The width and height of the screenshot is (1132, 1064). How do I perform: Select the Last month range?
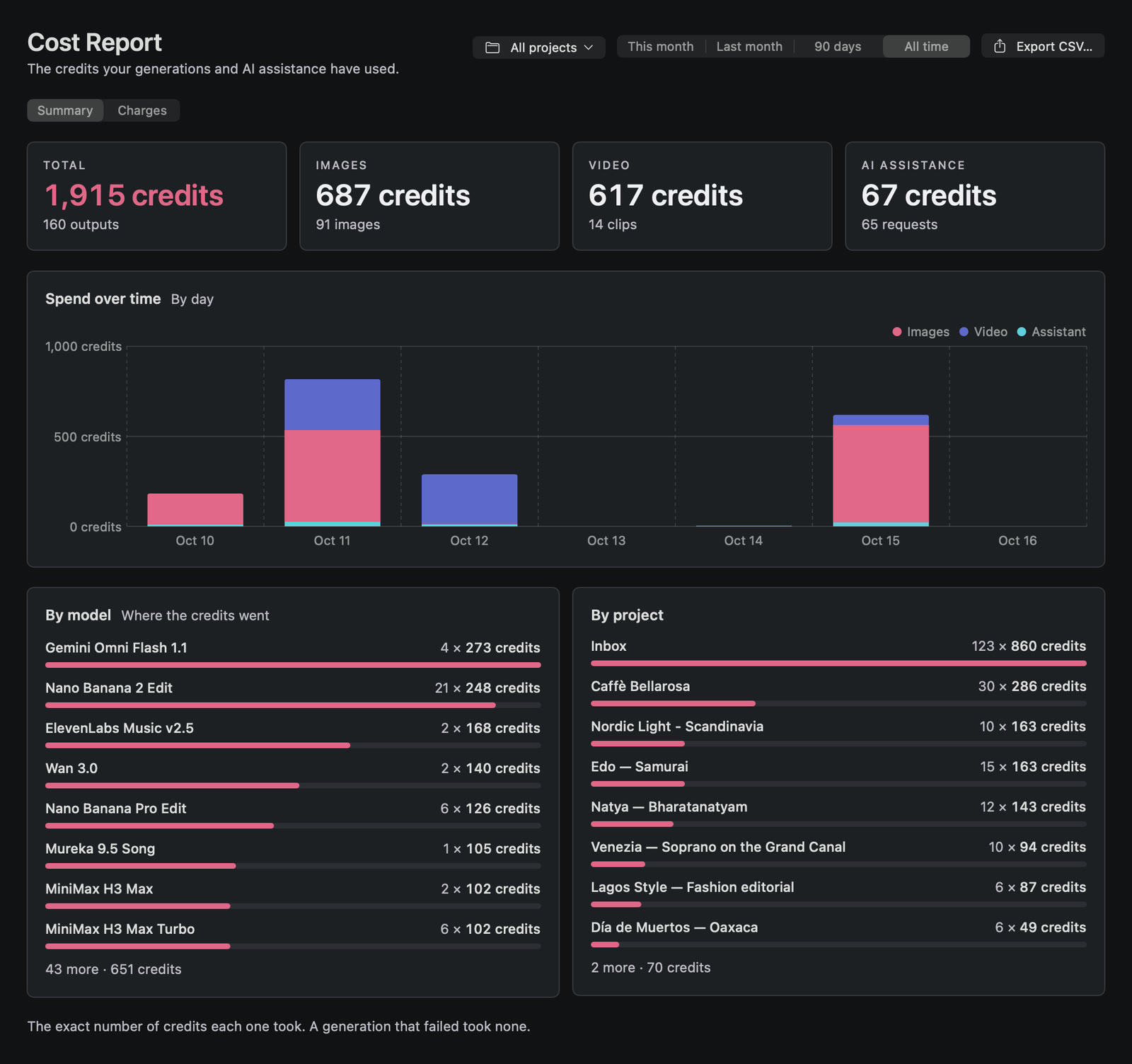(749, 47)
